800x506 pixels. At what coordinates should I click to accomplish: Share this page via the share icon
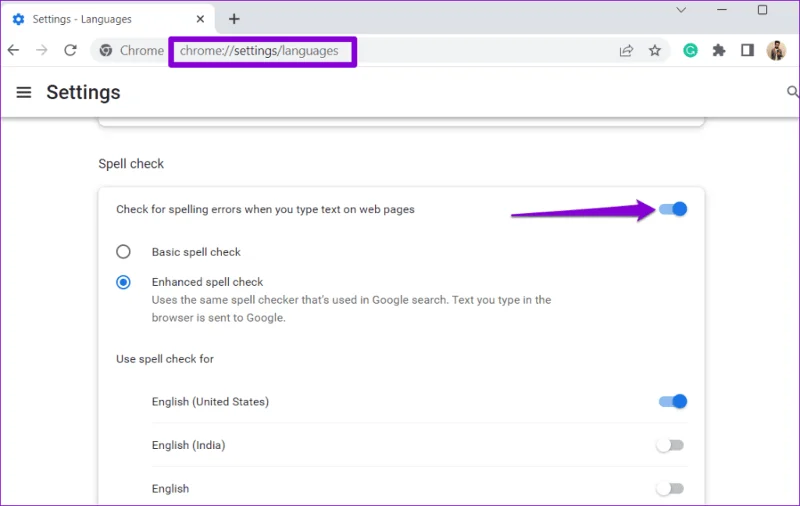point(626,50)
